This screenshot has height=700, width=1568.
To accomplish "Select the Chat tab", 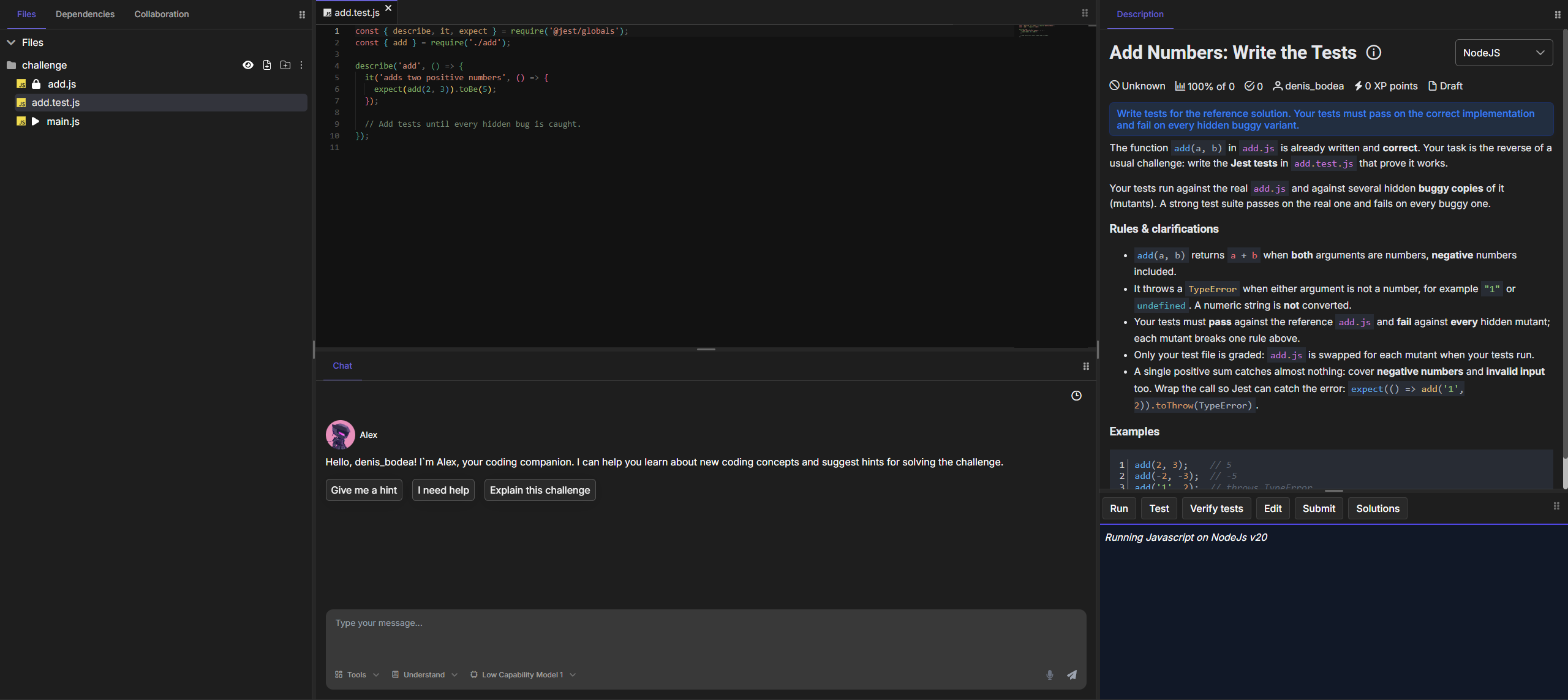I will coord(342,366).
